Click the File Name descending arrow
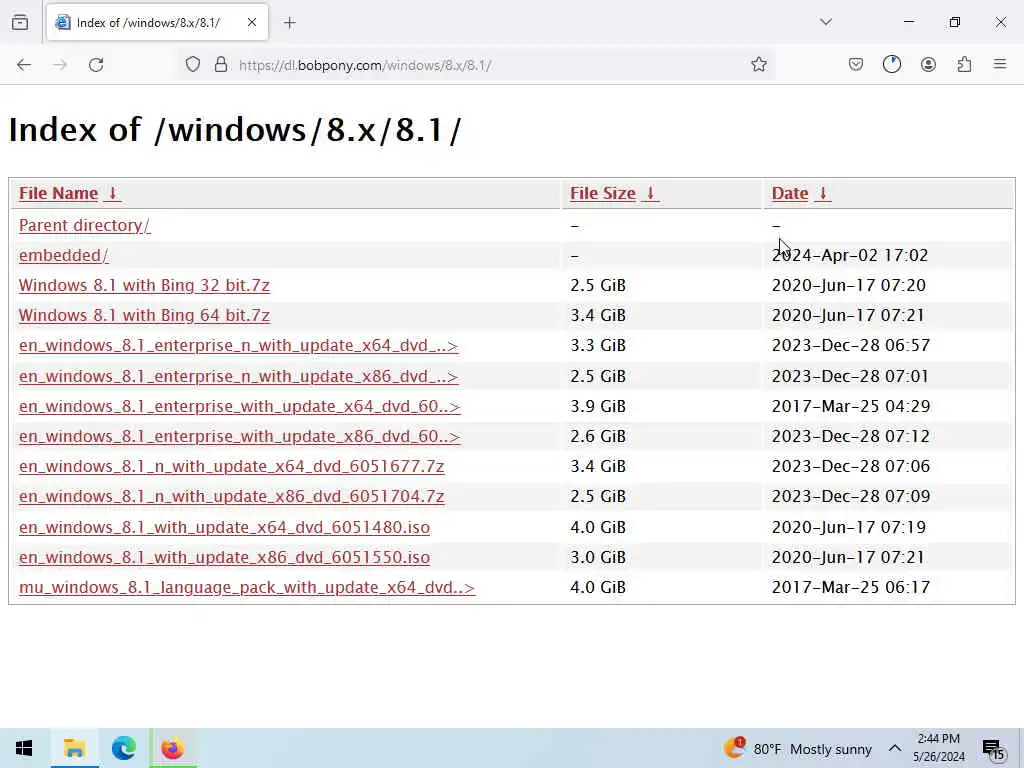1024x768 pixels. pos(112,193)
